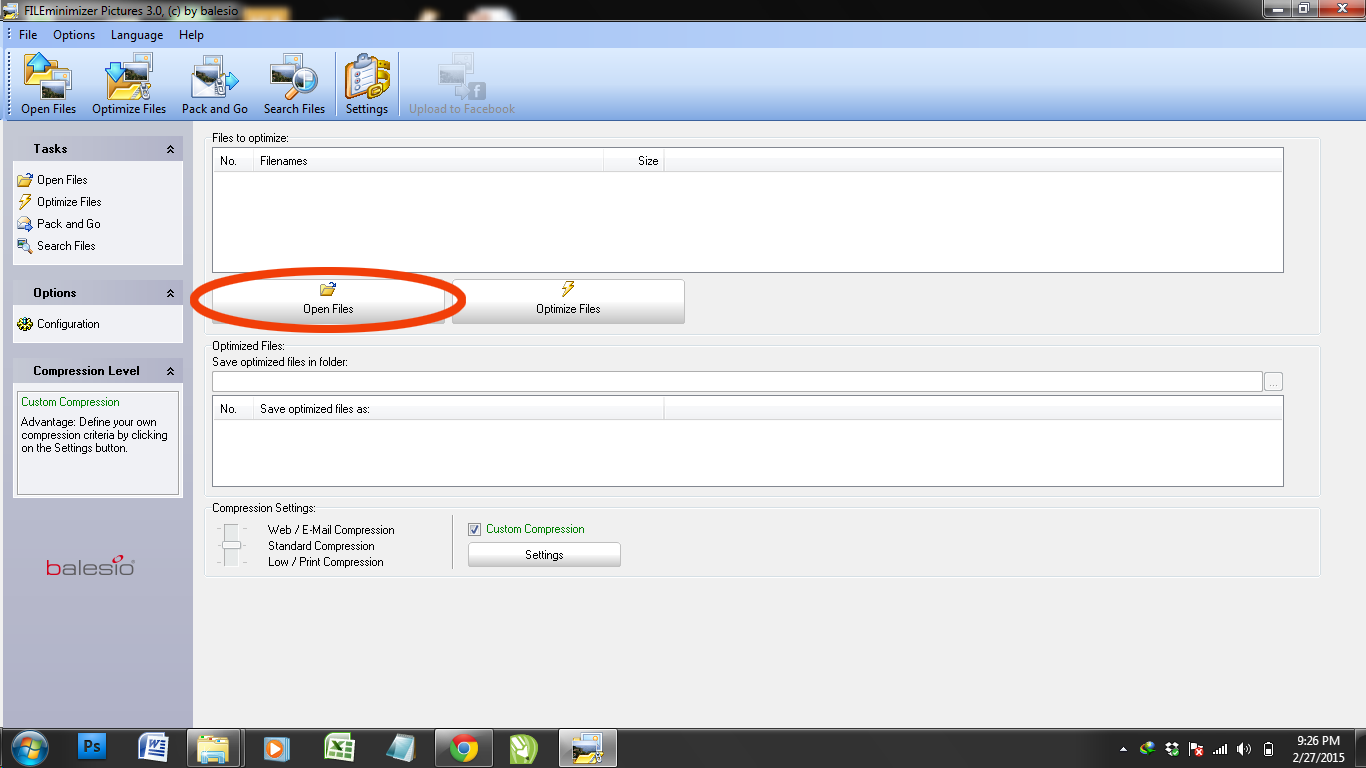Click the large Optimize Files button
The image size is (1366, 768).
coord(568,301)
